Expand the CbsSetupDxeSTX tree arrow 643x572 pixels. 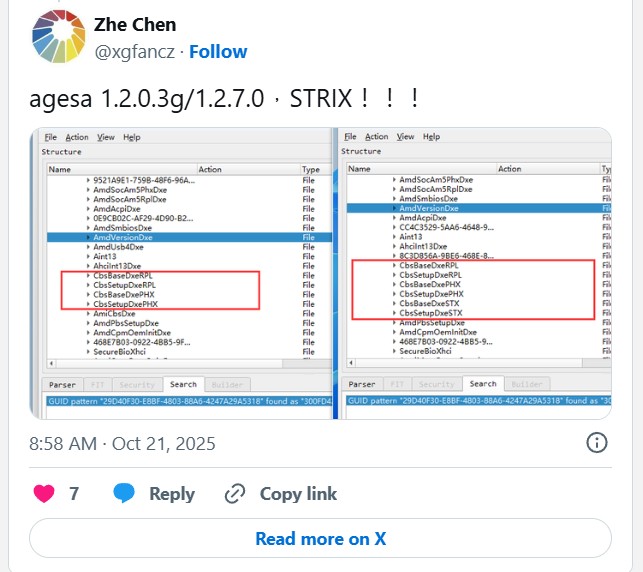pos(394,313)
